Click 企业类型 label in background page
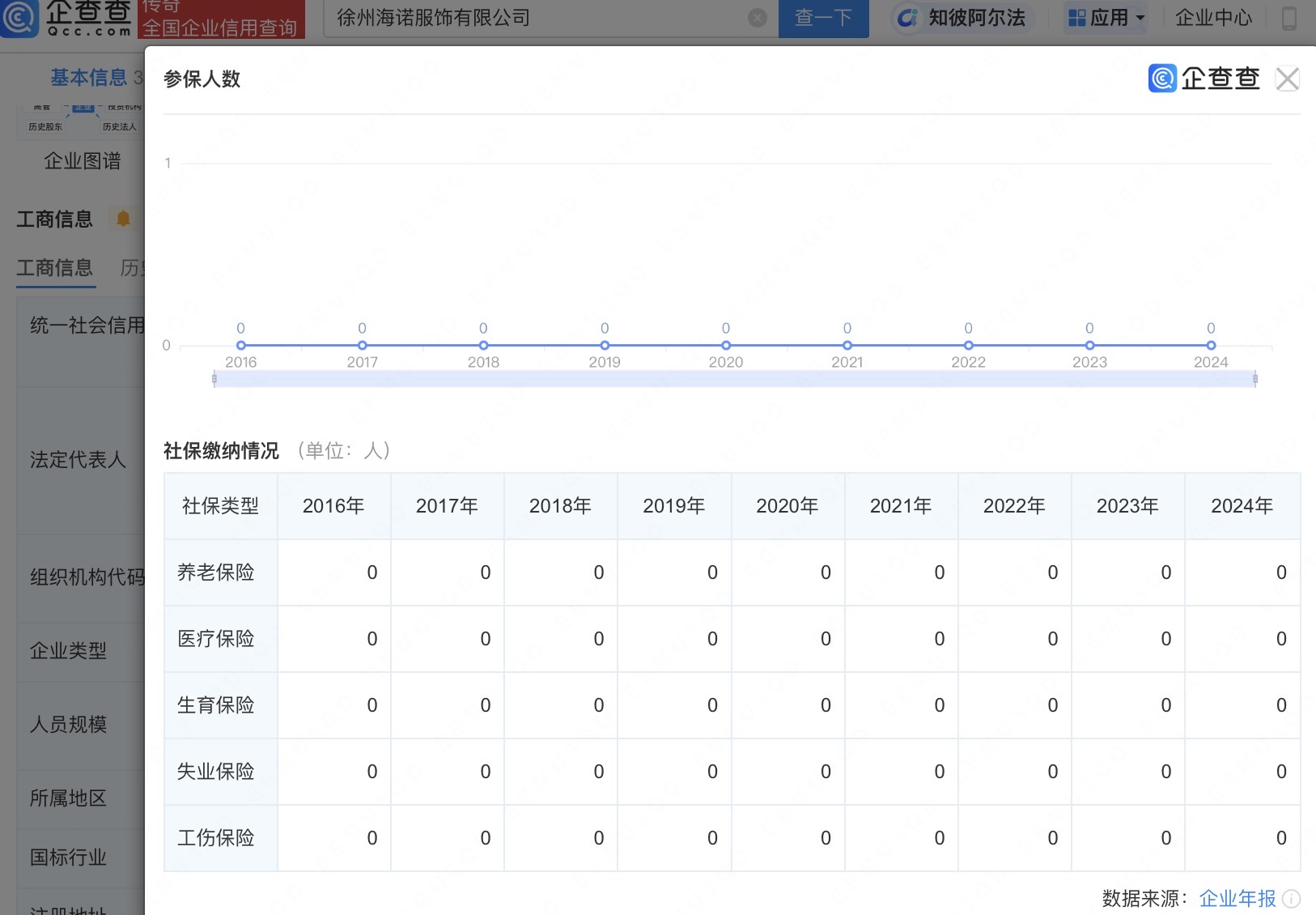The image size is (1316, 915). click(x=68, y=650)
